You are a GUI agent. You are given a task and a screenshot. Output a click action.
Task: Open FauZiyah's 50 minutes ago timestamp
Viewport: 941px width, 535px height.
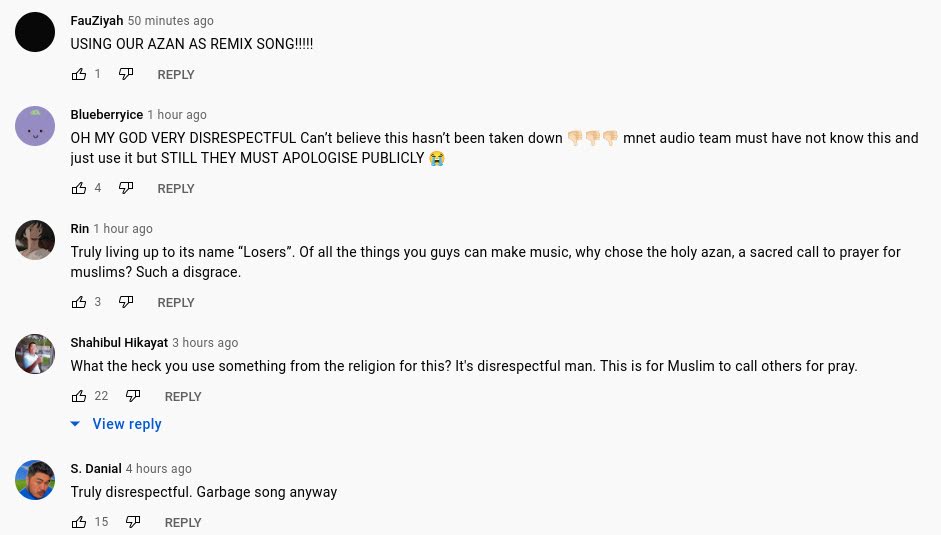[x=170, y=20]
